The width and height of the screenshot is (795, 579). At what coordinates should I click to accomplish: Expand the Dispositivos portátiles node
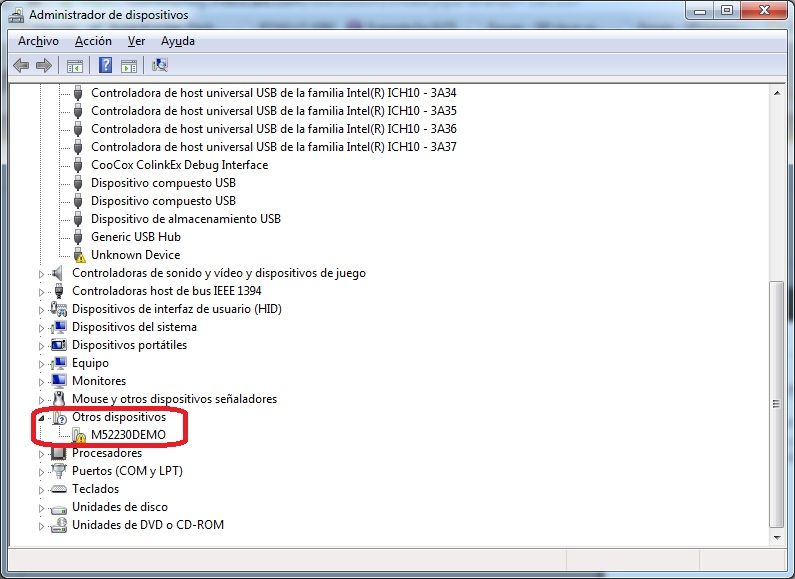42,346
